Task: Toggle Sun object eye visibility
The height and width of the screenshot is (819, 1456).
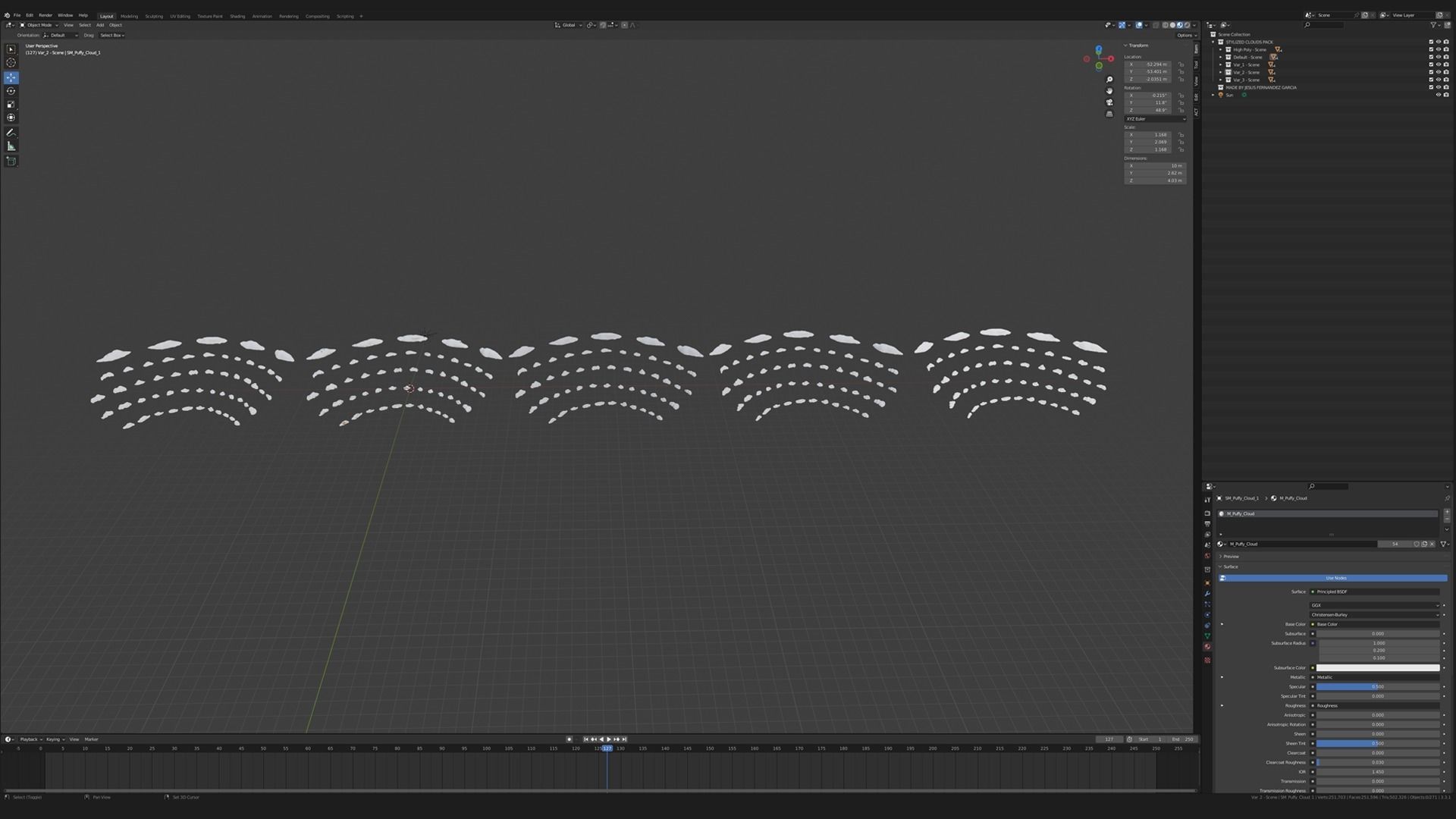Action: 1439,95
